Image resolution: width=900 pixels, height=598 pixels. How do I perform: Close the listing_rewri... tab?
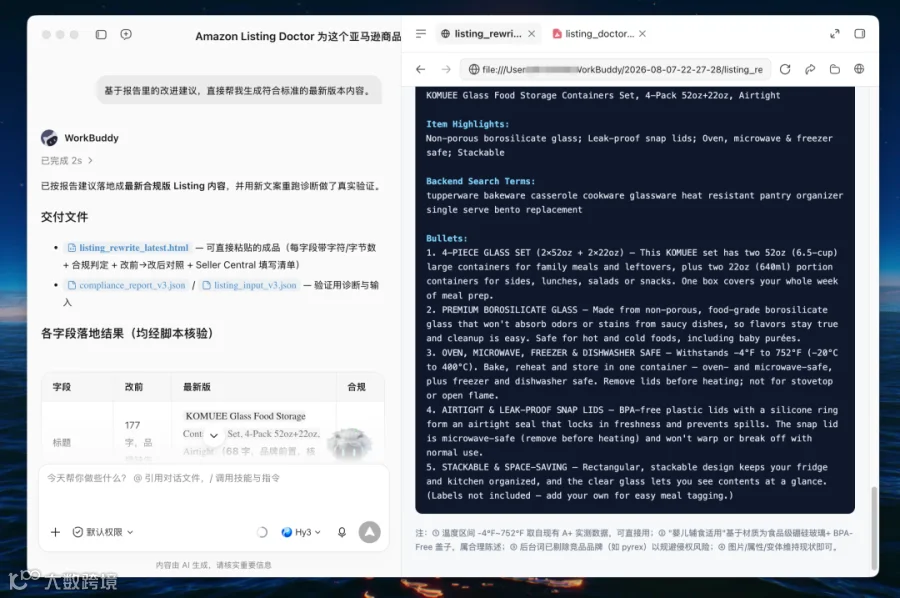532,34
